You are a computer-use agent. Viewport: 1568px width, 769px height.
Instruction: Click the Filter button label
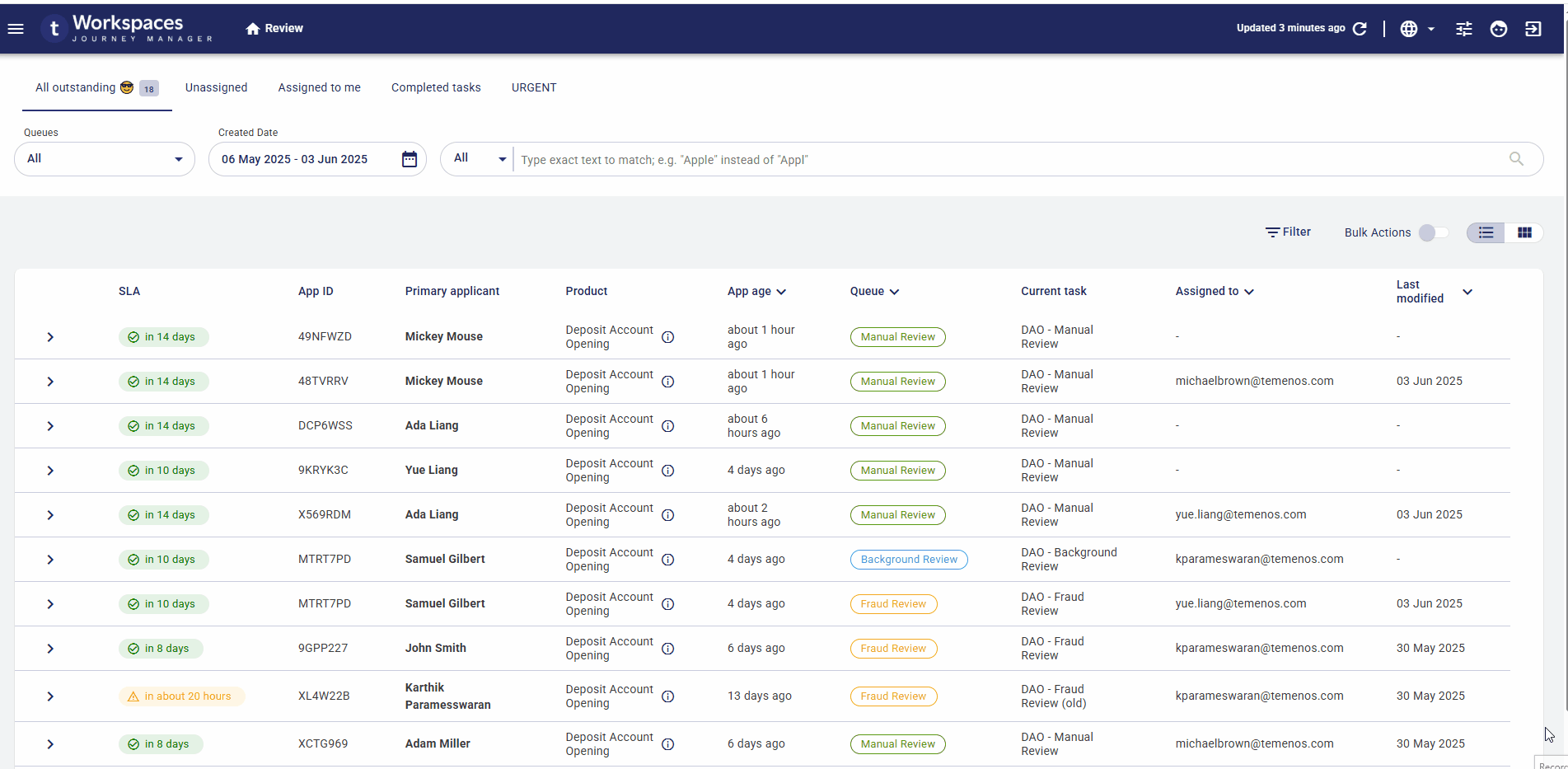(1296, 232)
